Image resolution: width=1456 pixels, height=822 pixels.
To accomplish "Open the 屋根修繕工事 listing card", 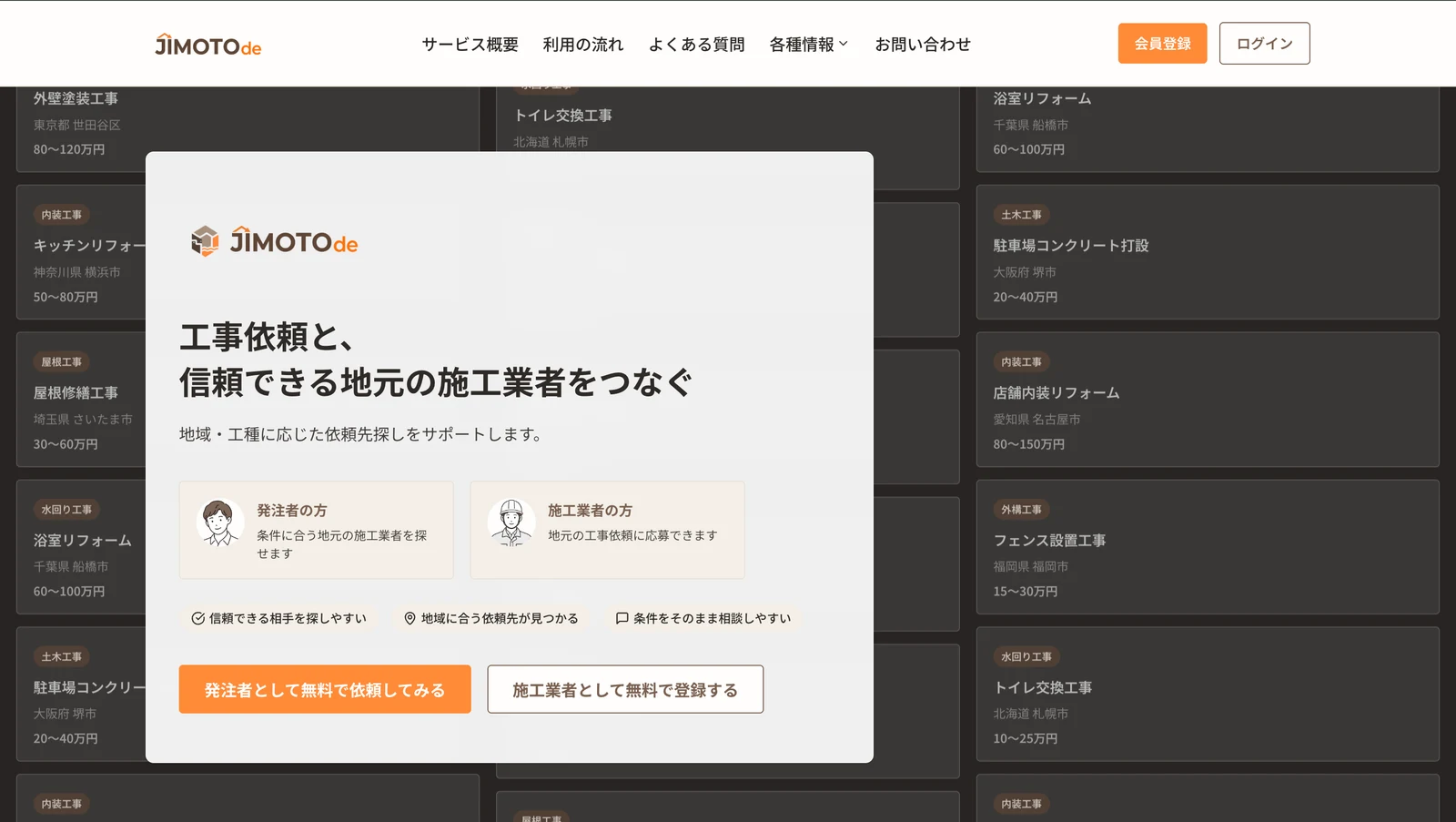I will coord(81,400).
